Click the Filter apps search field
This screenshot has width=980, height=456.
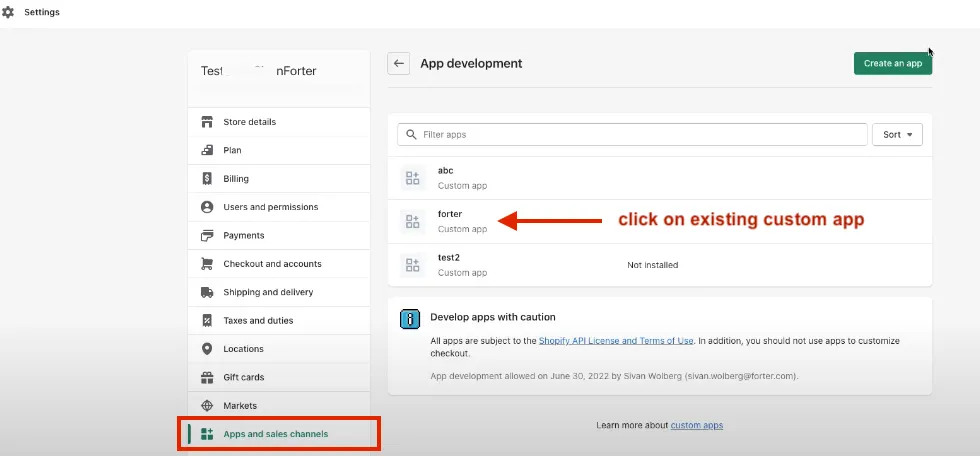[632, 134]
